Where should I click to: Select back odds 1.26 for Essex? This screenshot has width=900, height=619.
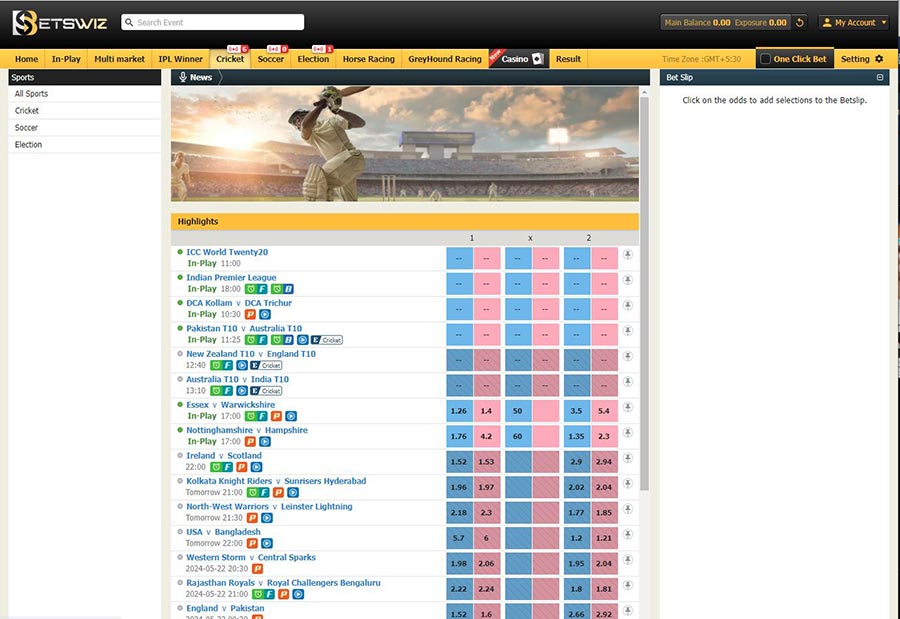click(x=459, y=411)
